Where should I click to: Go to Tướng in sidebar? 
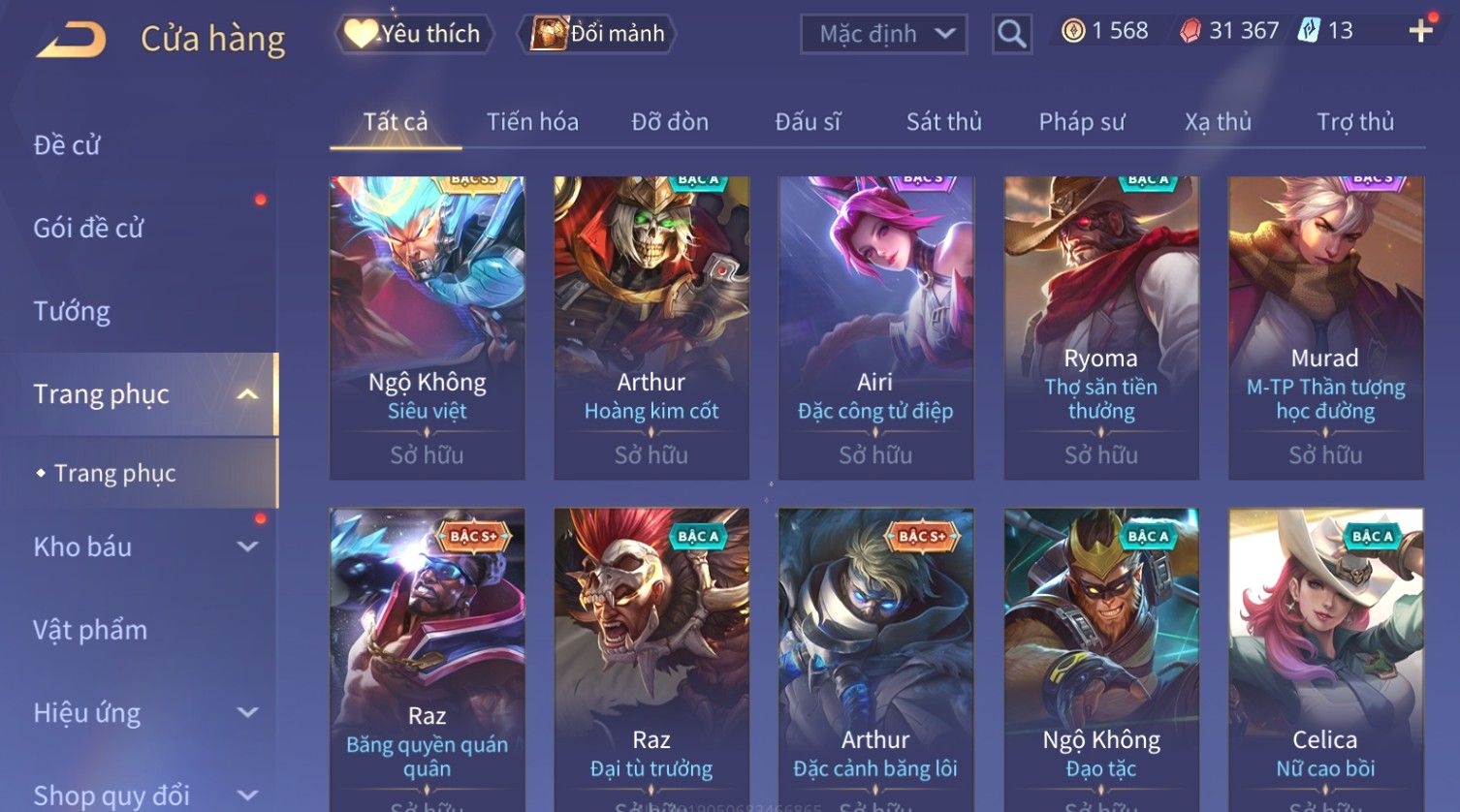[x=72, y=311]
